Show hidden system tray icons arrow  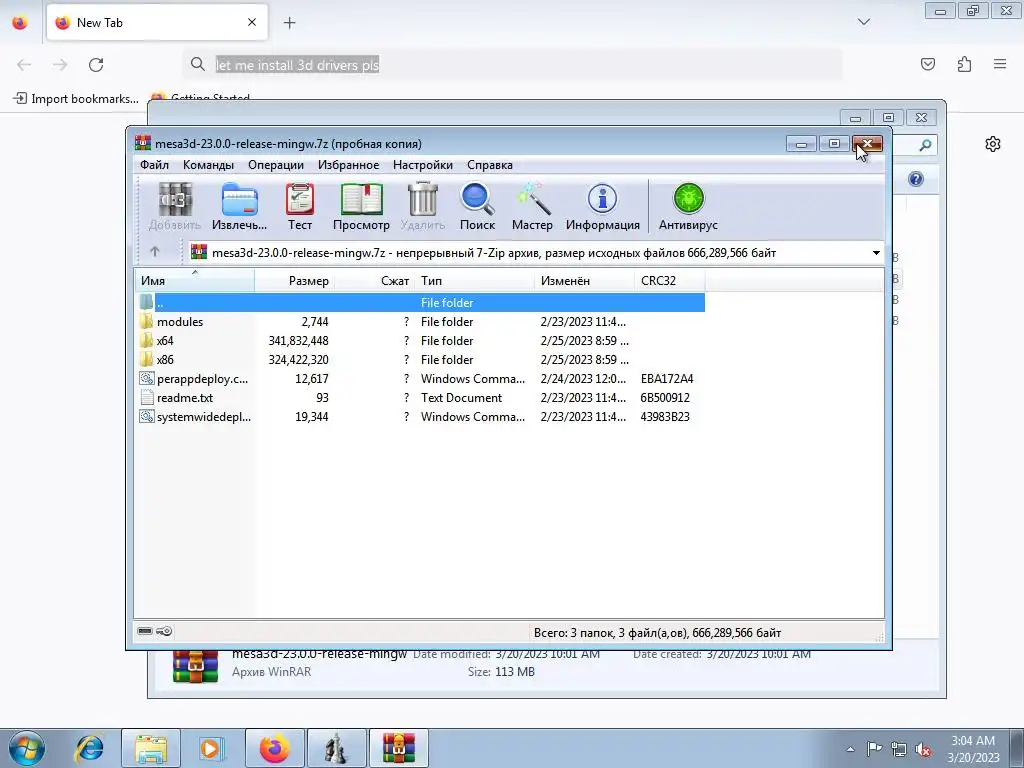point(850,749)
